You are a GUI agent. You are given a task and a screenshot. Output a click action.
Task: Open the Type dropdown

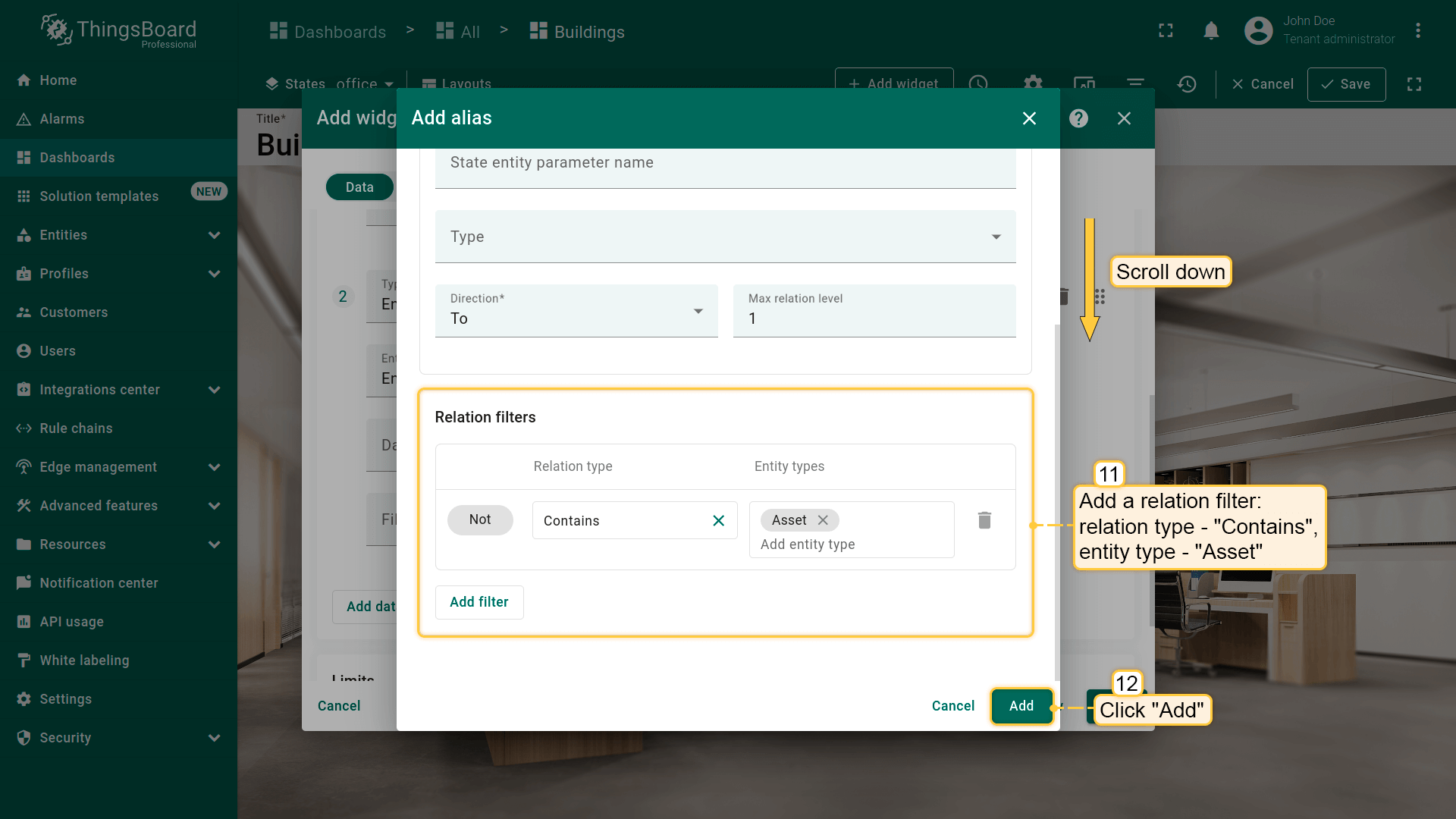pyautogui.click(x=725, y=237)
